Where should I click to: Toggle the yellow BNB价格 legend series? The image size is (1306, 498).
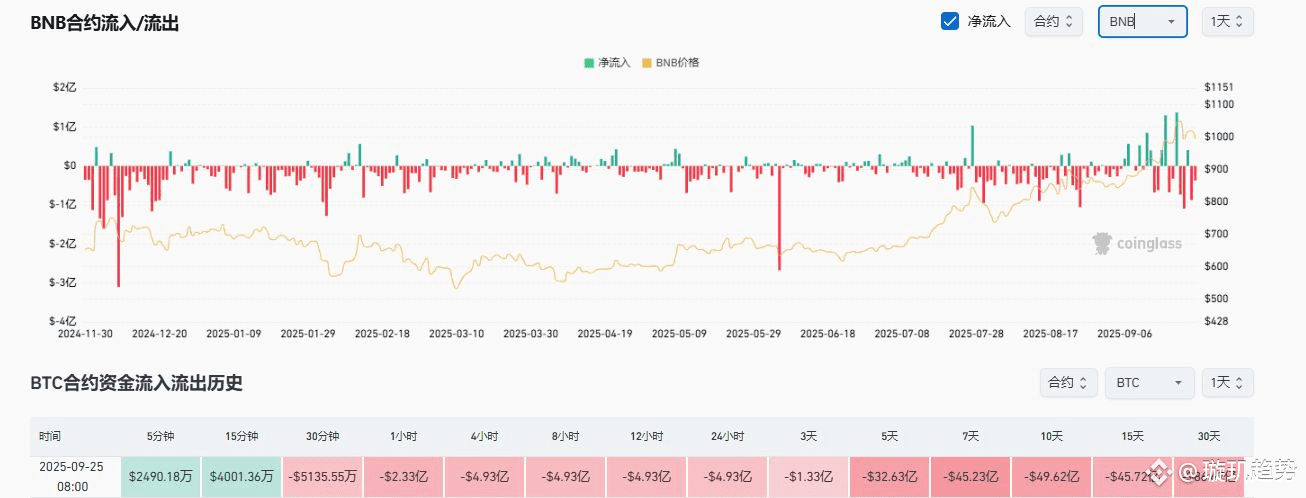click(670, 62)
